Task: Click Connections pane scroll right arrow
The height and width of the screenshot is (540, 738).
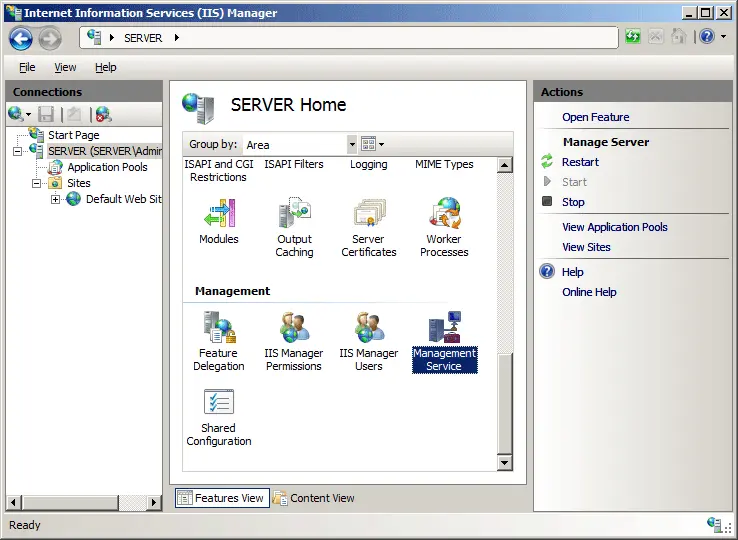Action: pos(154,502)
